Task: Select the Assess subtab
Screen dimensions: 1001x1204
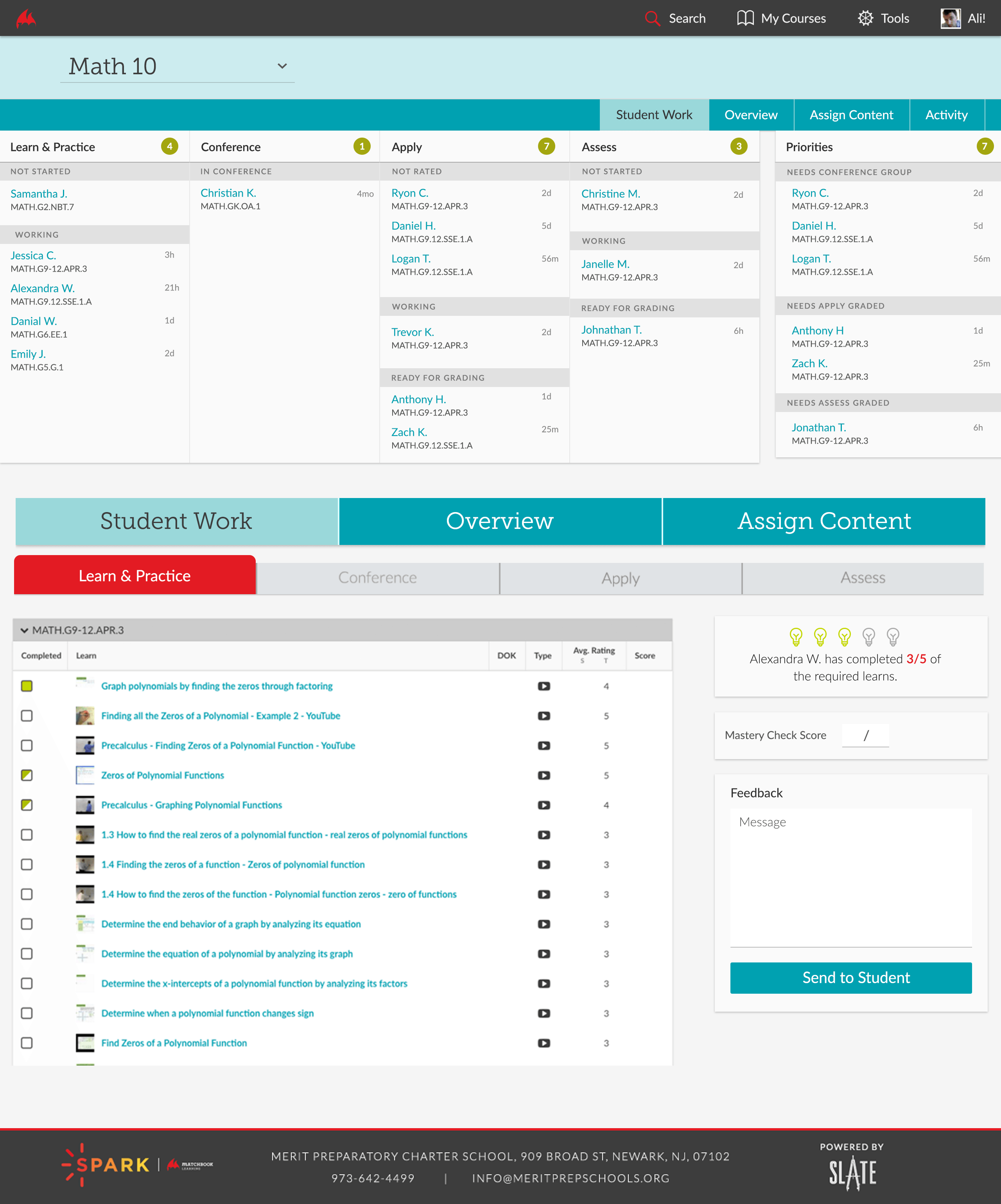Action: (863, 578)
